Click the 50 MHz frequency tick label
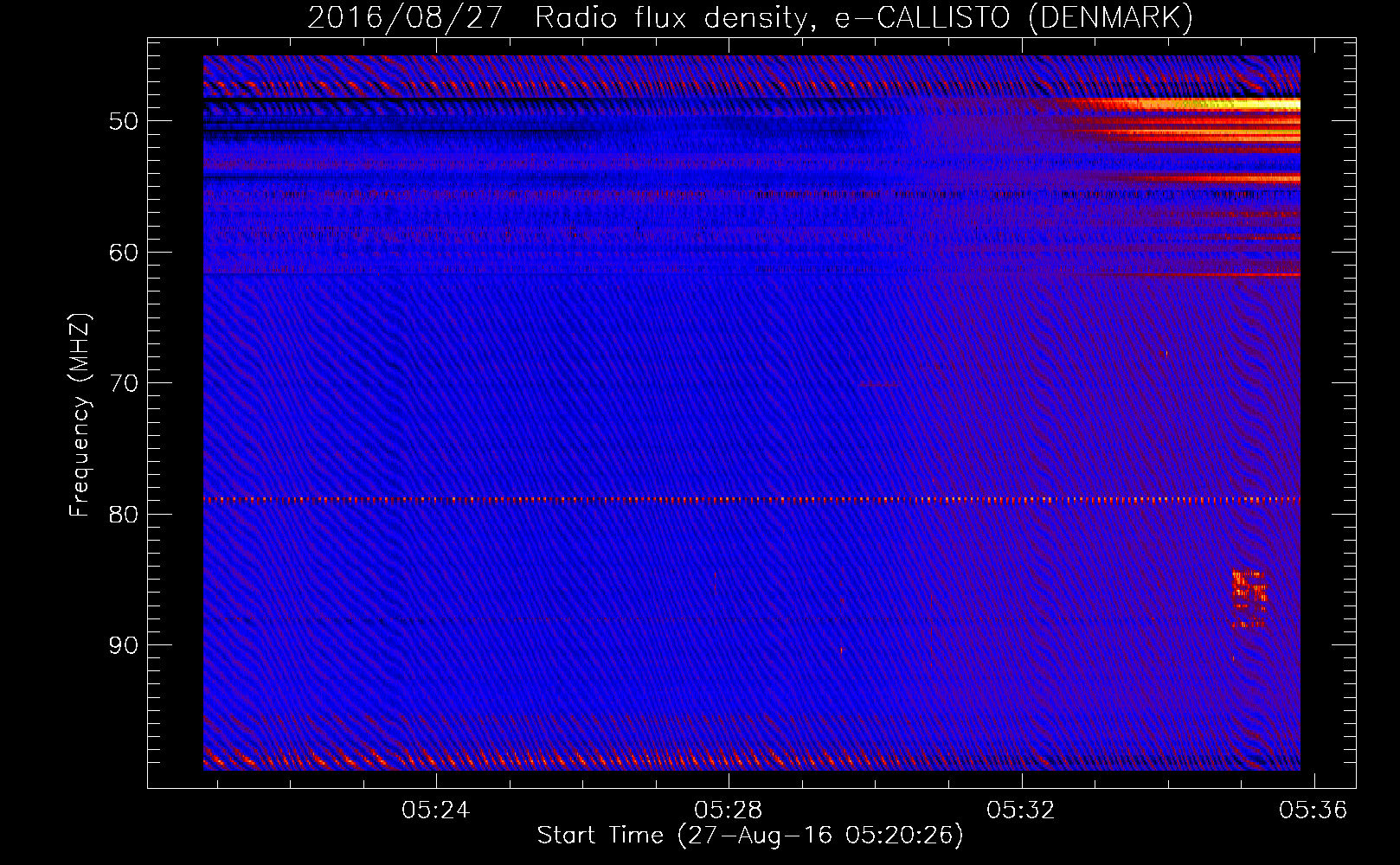1400x865 pixels. 124,121
